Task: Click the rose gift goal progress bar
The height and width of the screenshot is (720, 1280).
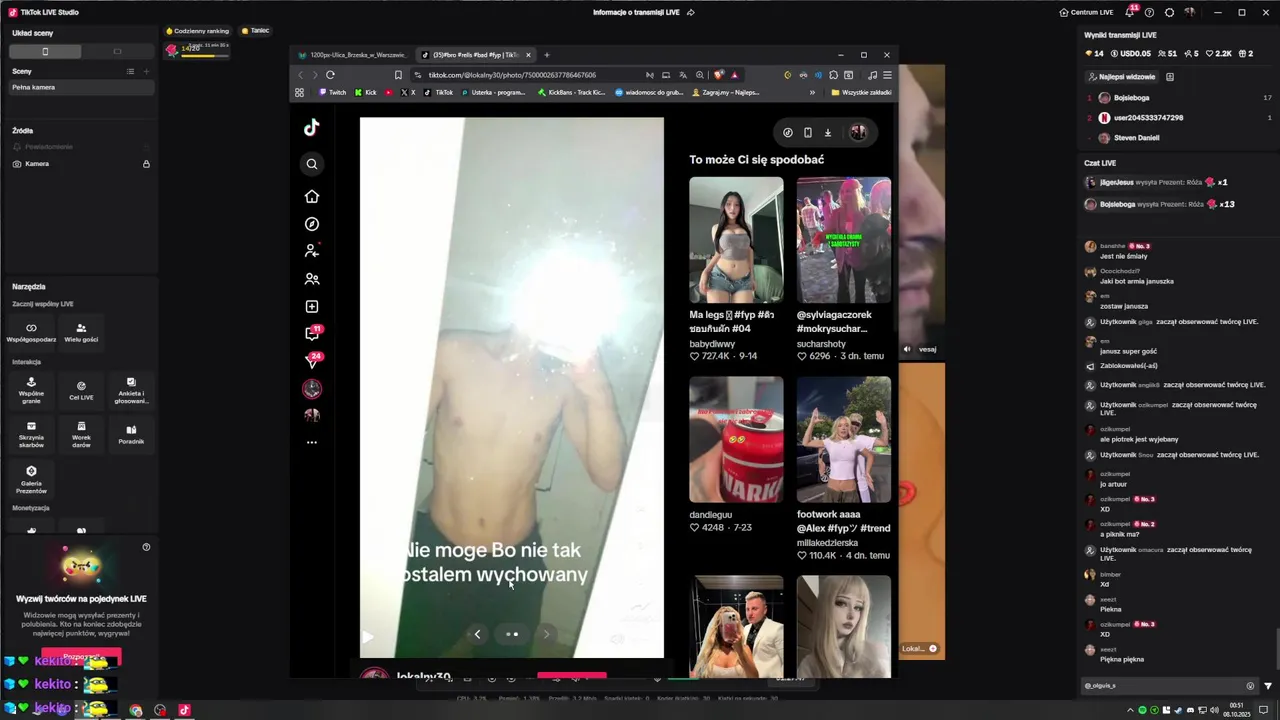Action: pos(204,55)
